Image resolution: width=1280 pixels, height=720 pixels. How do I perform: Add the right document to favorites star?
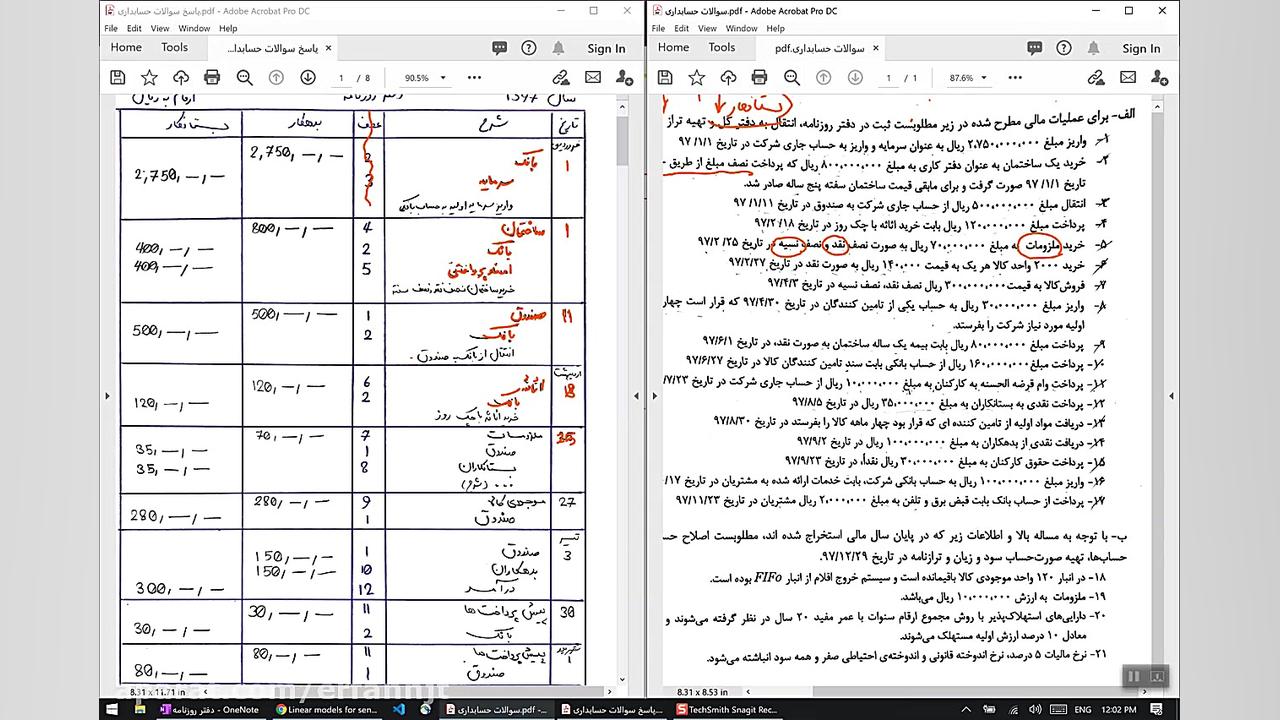coord(695,78)
